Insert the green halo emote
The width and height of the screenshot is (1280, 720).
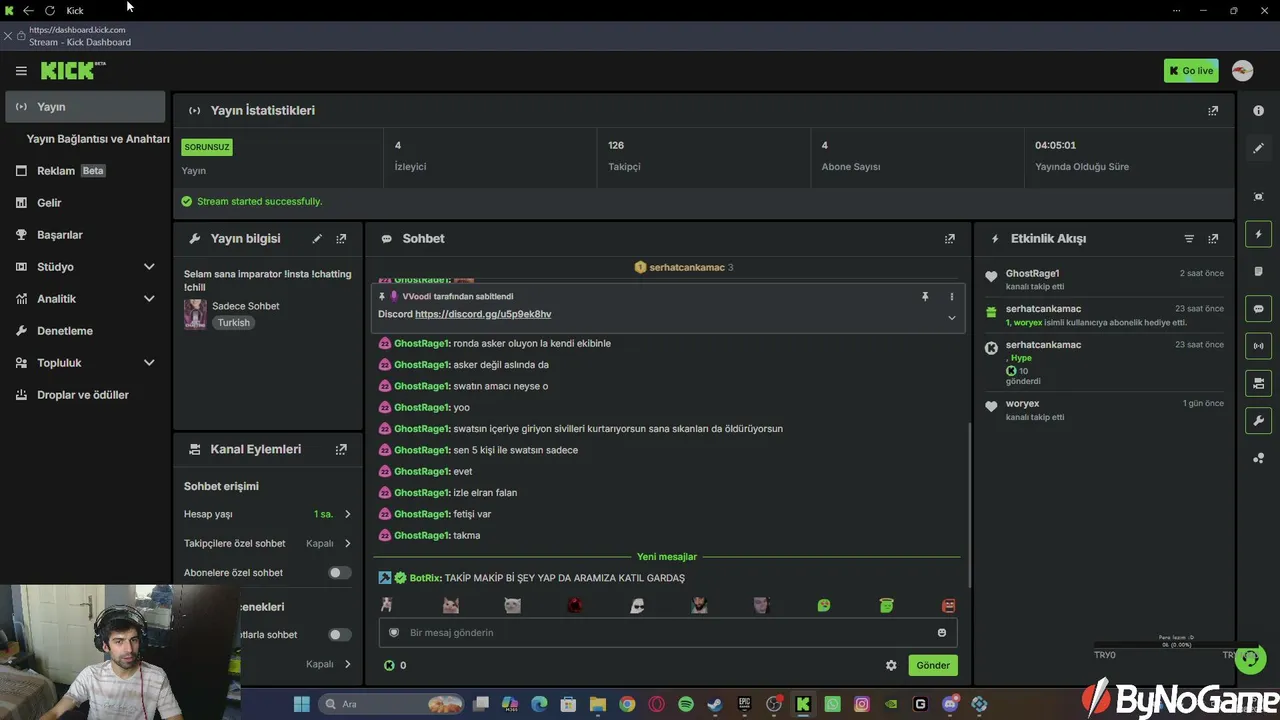[x=886, y=605]
